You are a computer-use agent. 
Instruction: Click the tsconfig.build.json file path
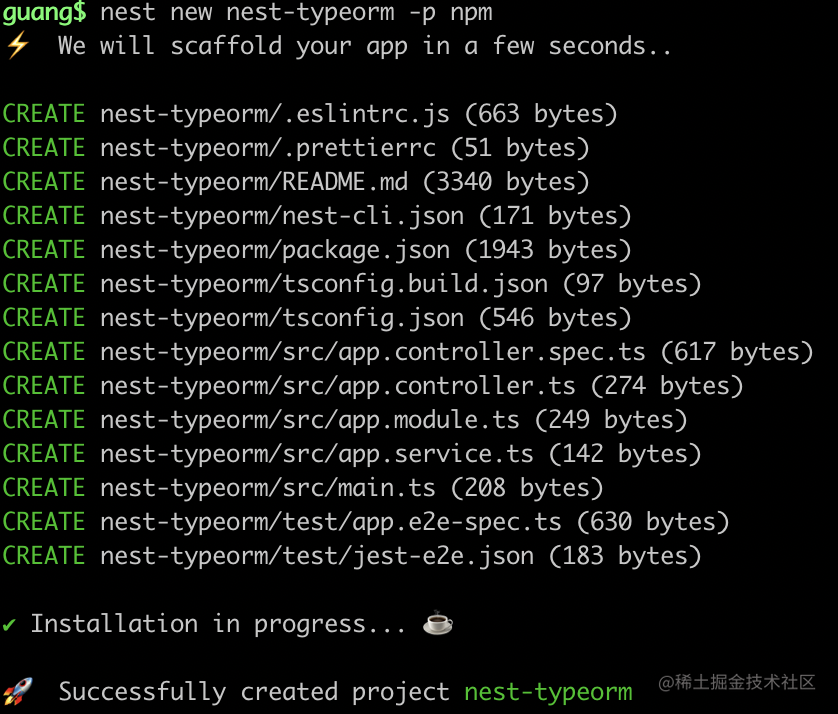[x=324, y=284]
